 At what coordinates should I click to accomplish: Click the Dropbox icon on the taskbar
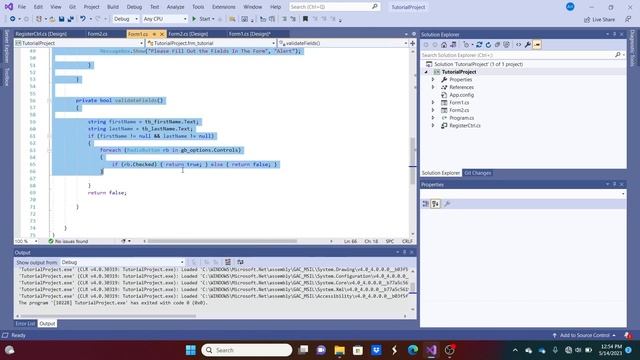[x=376, y=350]
